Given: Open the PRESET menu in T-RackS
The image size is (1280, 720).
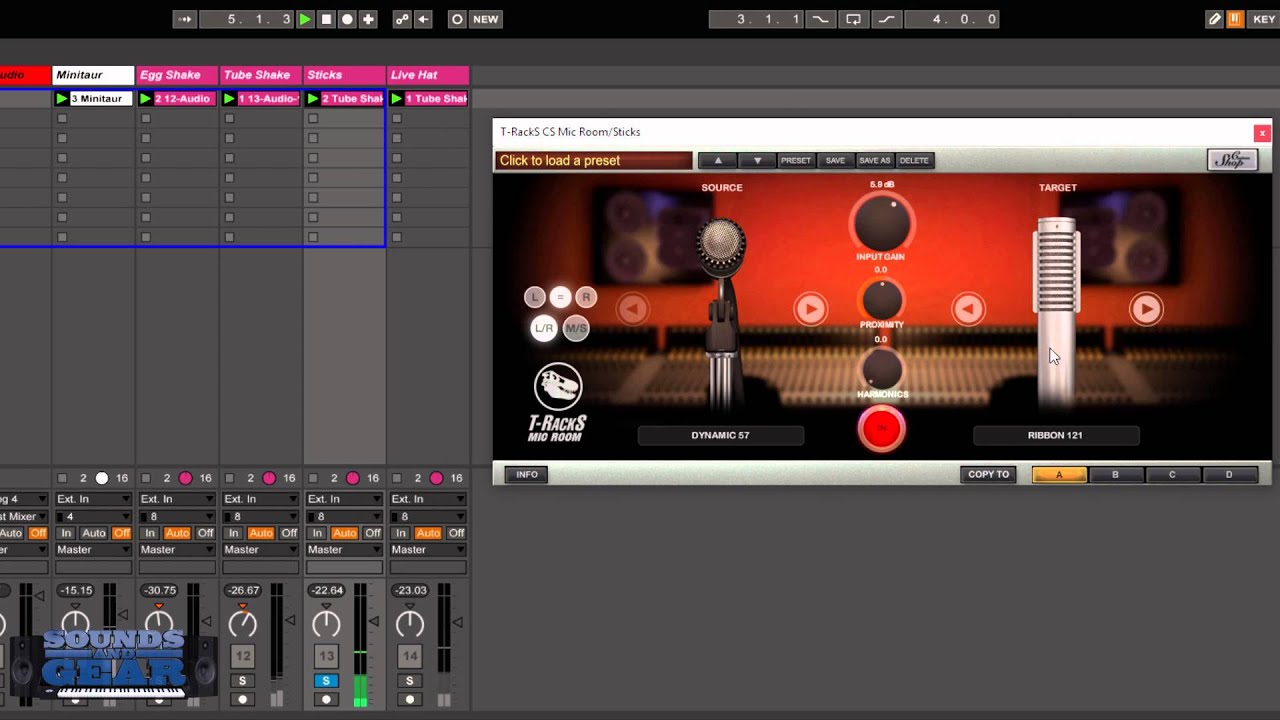Looking at the screenshot, I should point(796,160).
